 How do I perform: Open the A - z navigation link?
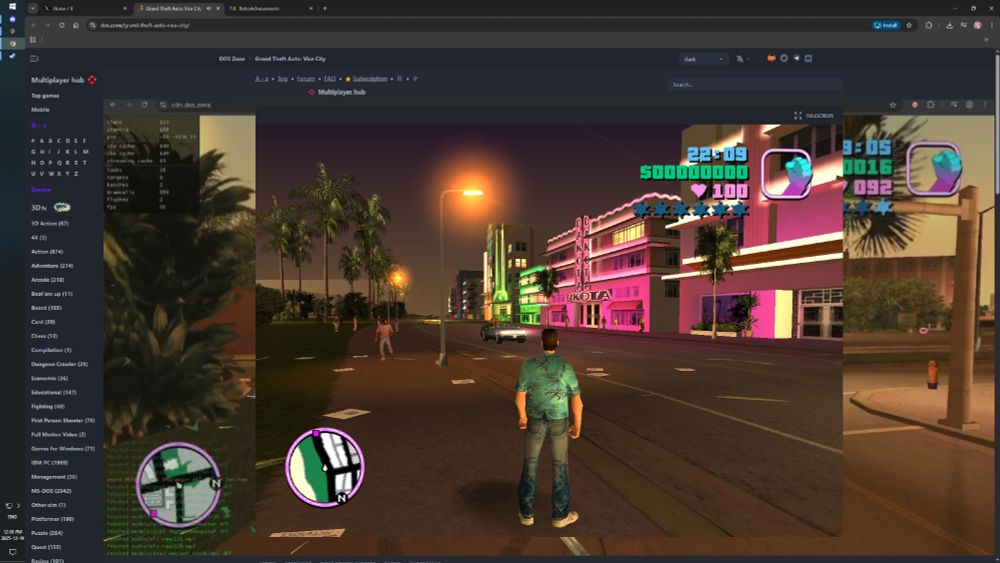point(261,79)
